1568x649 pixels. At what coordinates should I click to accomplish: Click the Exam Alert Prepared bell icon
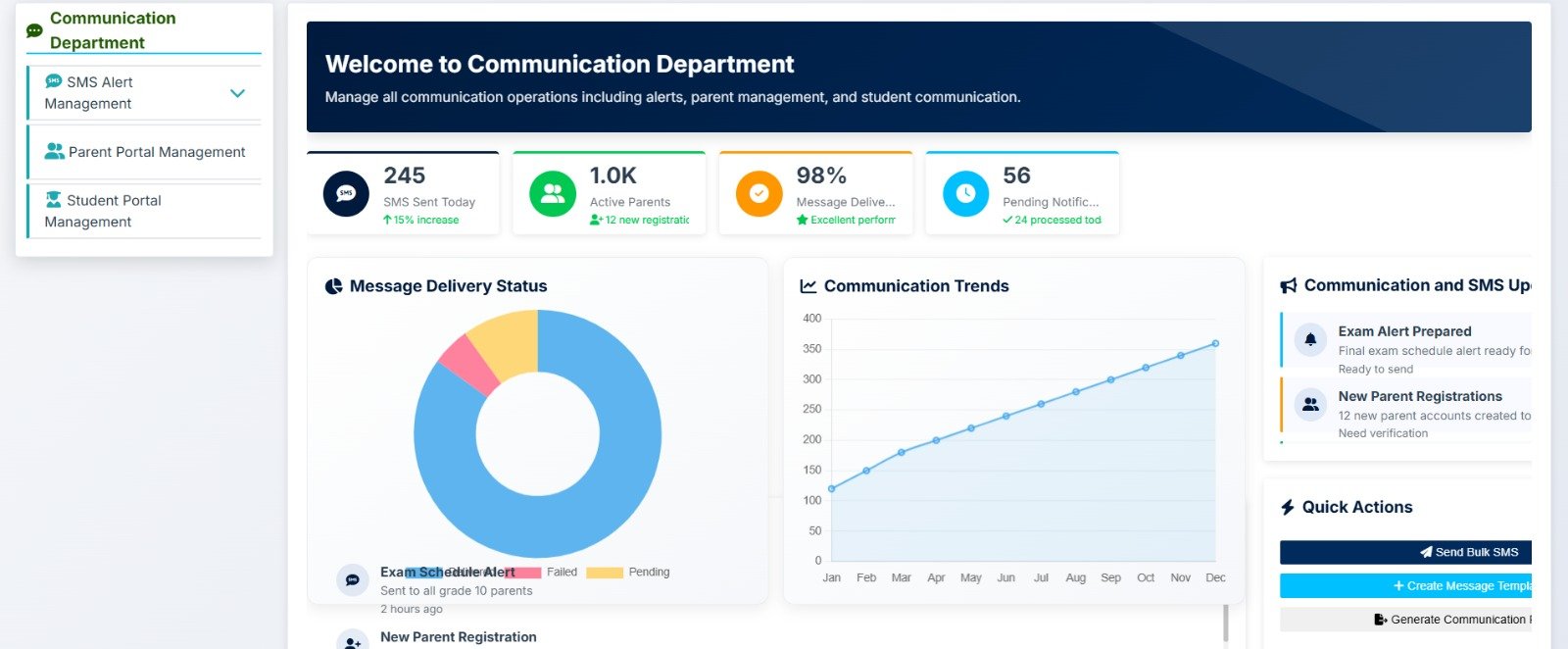[x=1310, y=339]
